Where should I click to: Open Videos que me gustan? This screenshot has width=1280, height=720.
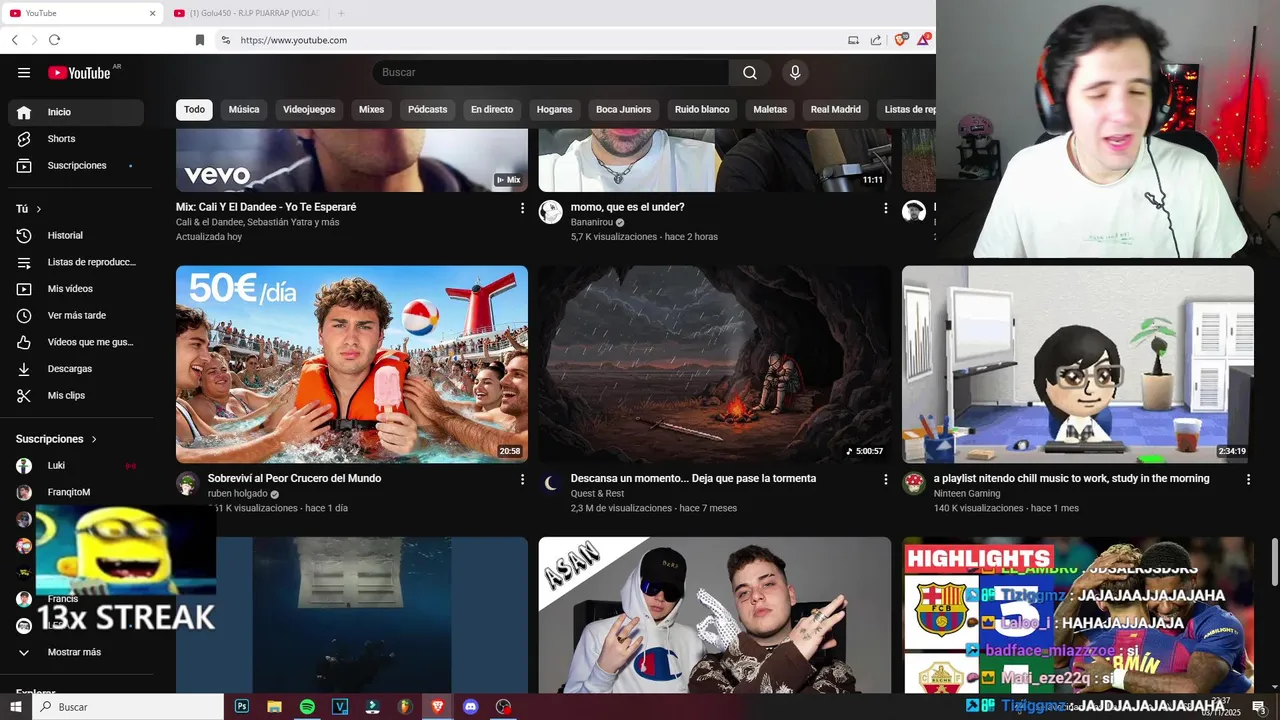[76, 342]
